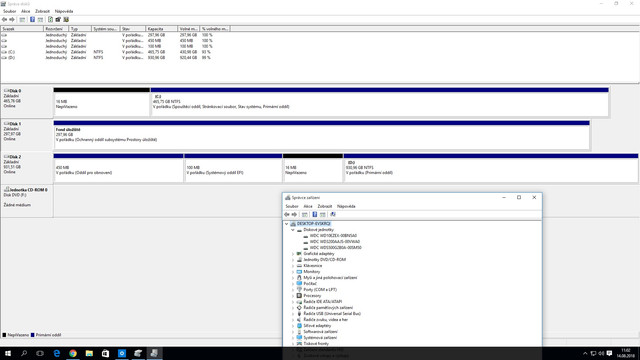Open taskbar search magnifier
Image resolution: width=640 pixels, height=360 pixels.
coord(24,353)
